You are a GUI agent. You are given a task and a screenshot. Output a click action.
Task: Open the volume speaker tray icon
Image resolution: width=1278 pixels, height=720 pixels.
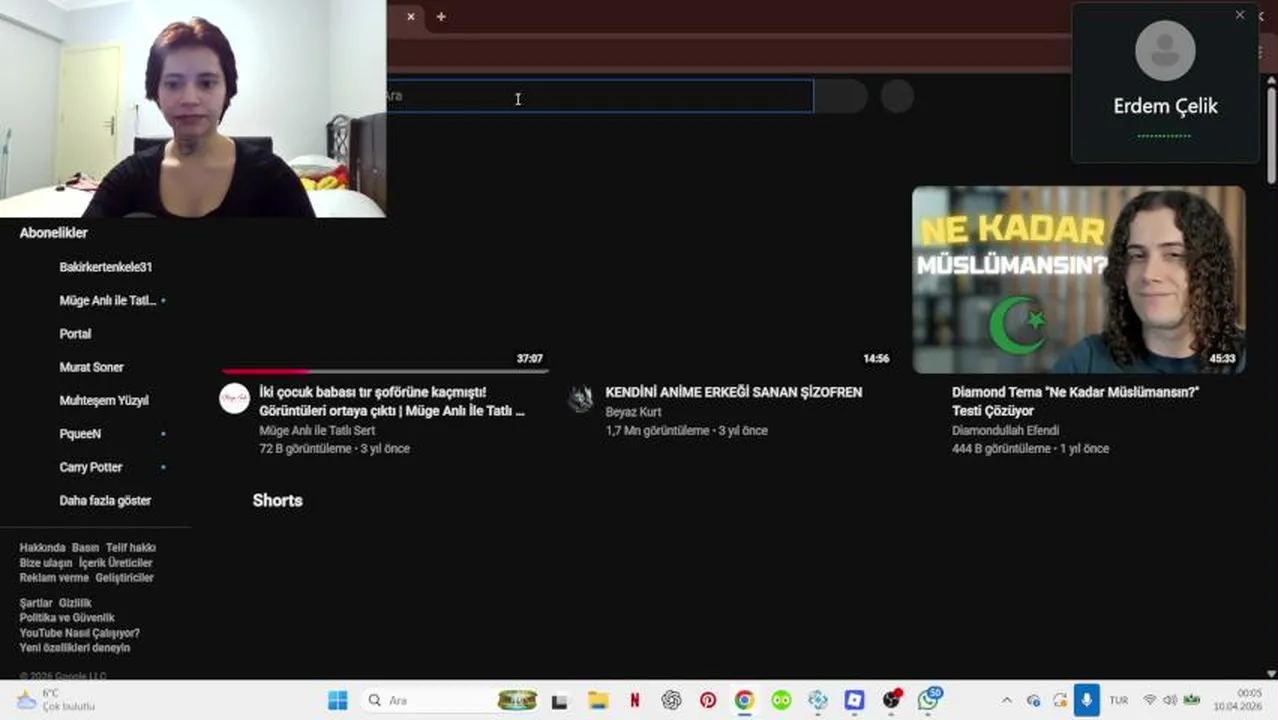click(x=1170, y=700)
